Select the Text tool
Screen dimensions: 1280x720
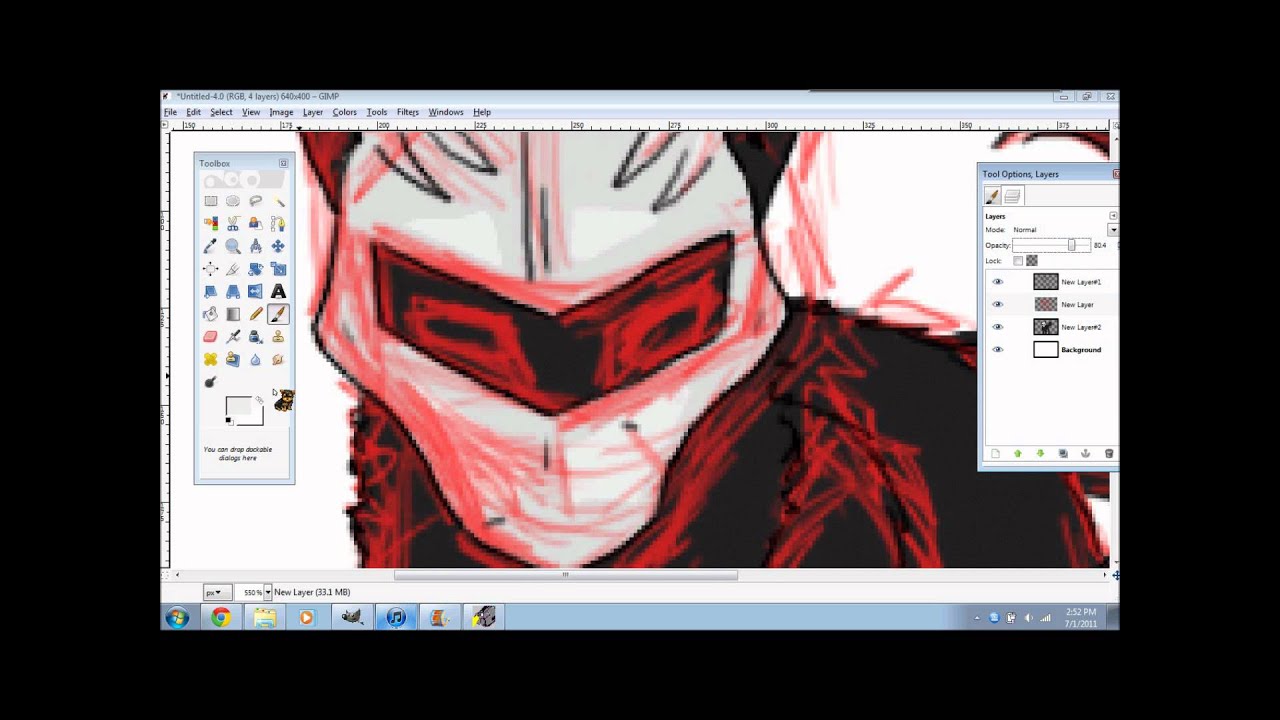[x=278, y=292]
